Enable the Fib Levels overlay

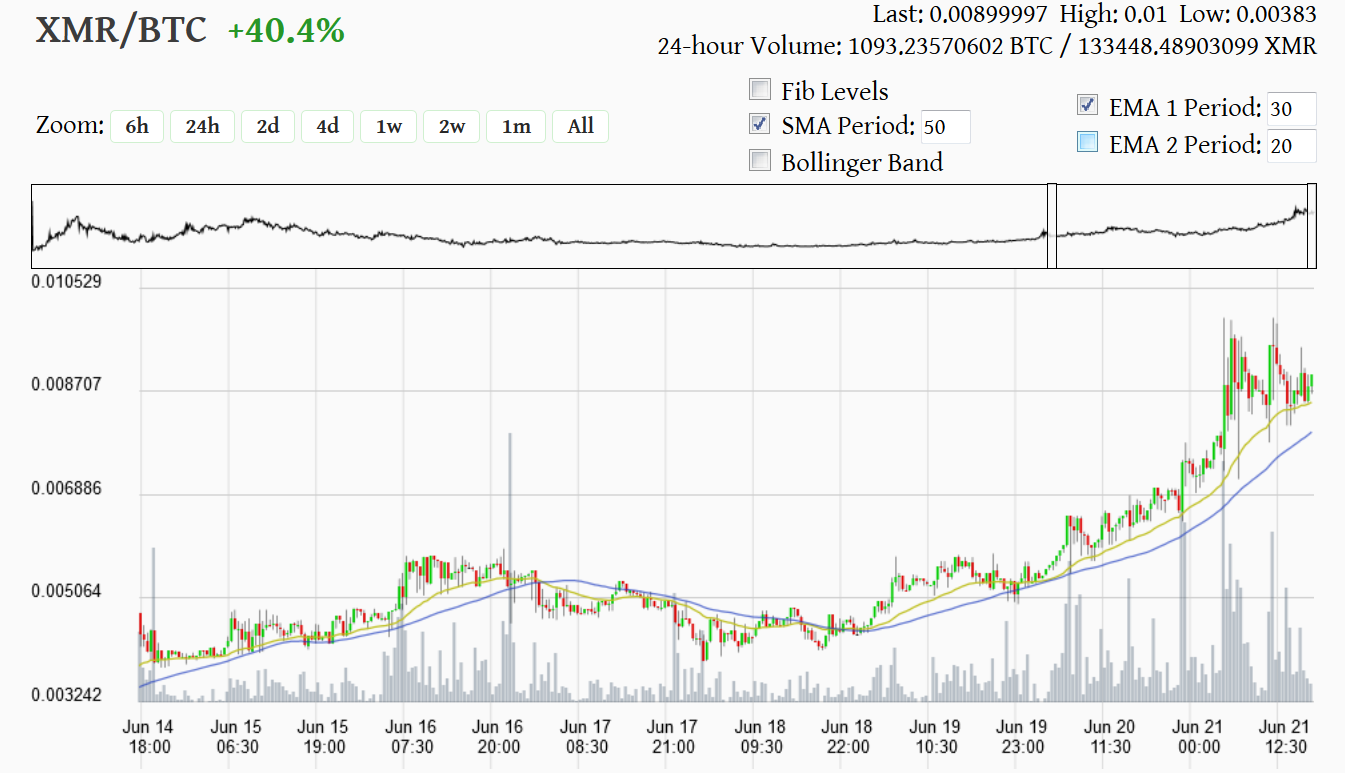click(x=760, y=89)
